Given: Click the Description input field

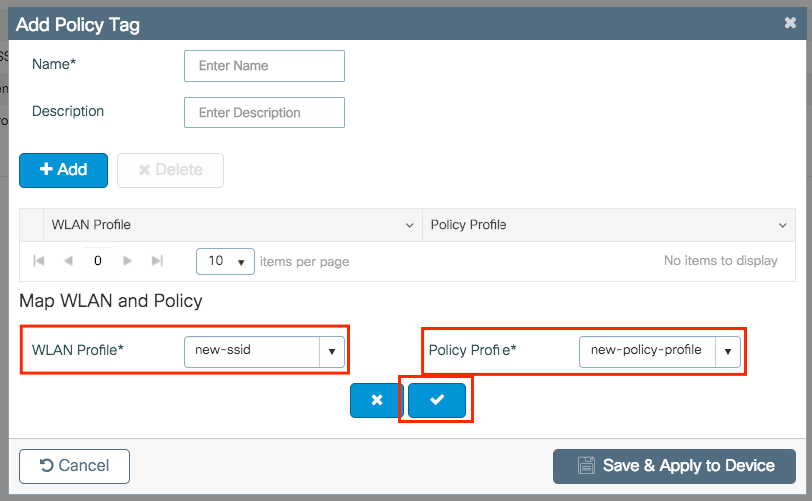Looking at the screenshot, I should tap(264, 113).
